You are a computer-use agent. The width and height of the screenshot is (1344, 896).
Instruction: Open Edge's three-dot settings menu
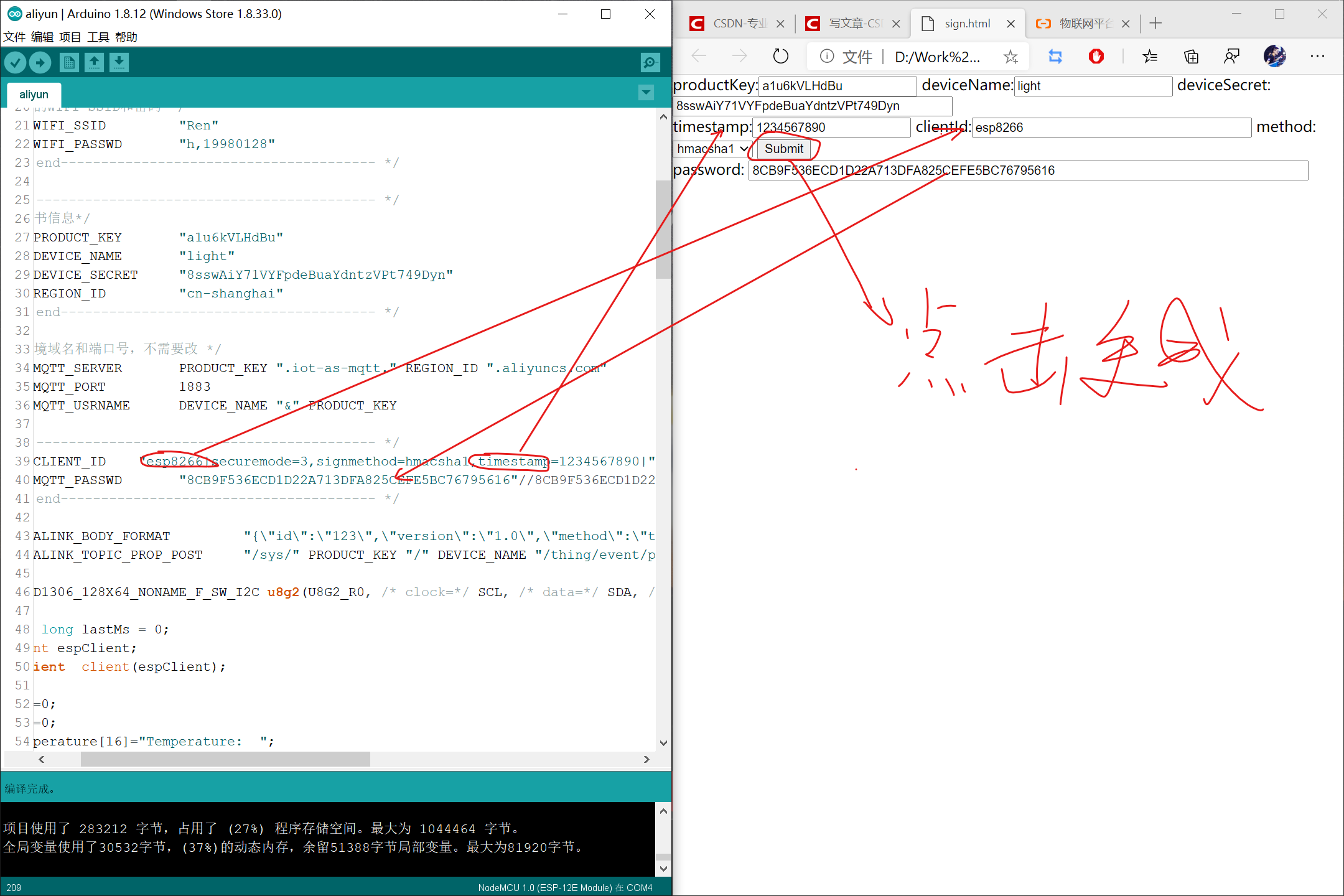[1317, 56]
